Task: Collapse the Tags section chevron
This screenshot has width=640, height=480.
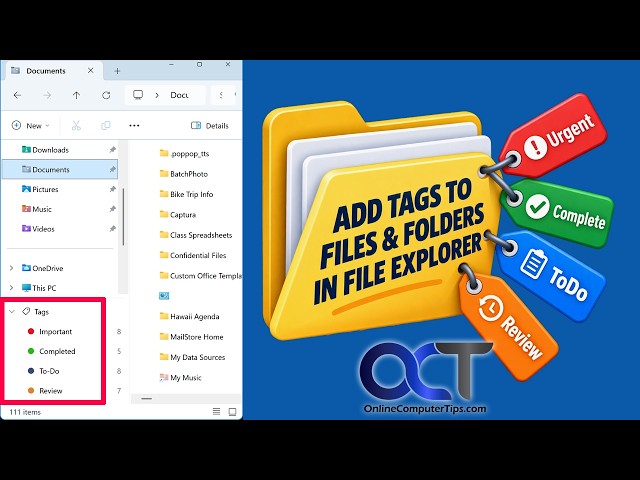Action: [12, 311]
